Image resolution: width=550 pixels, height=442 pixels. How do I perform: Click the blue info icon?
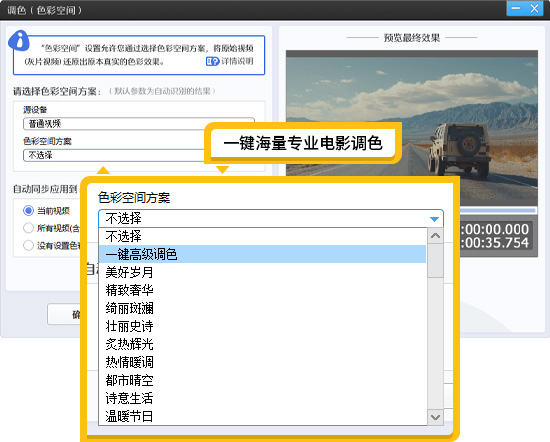19,40
